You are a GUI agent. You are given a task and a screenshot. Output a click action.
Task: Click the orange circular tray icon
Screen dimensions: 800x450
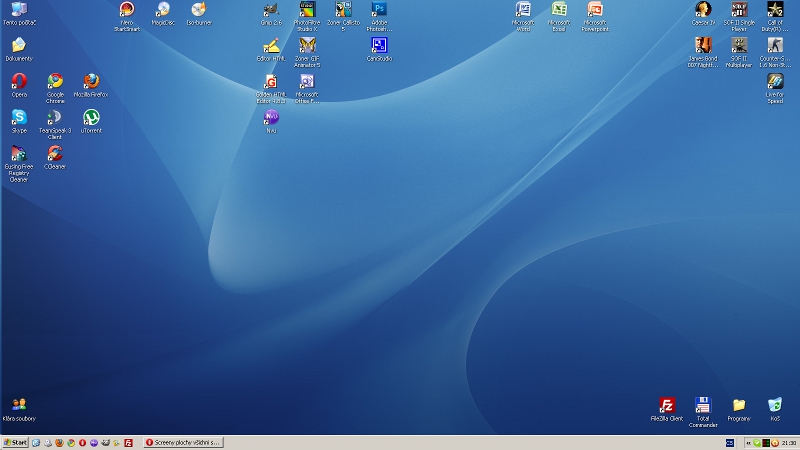[x=774, y=443]
